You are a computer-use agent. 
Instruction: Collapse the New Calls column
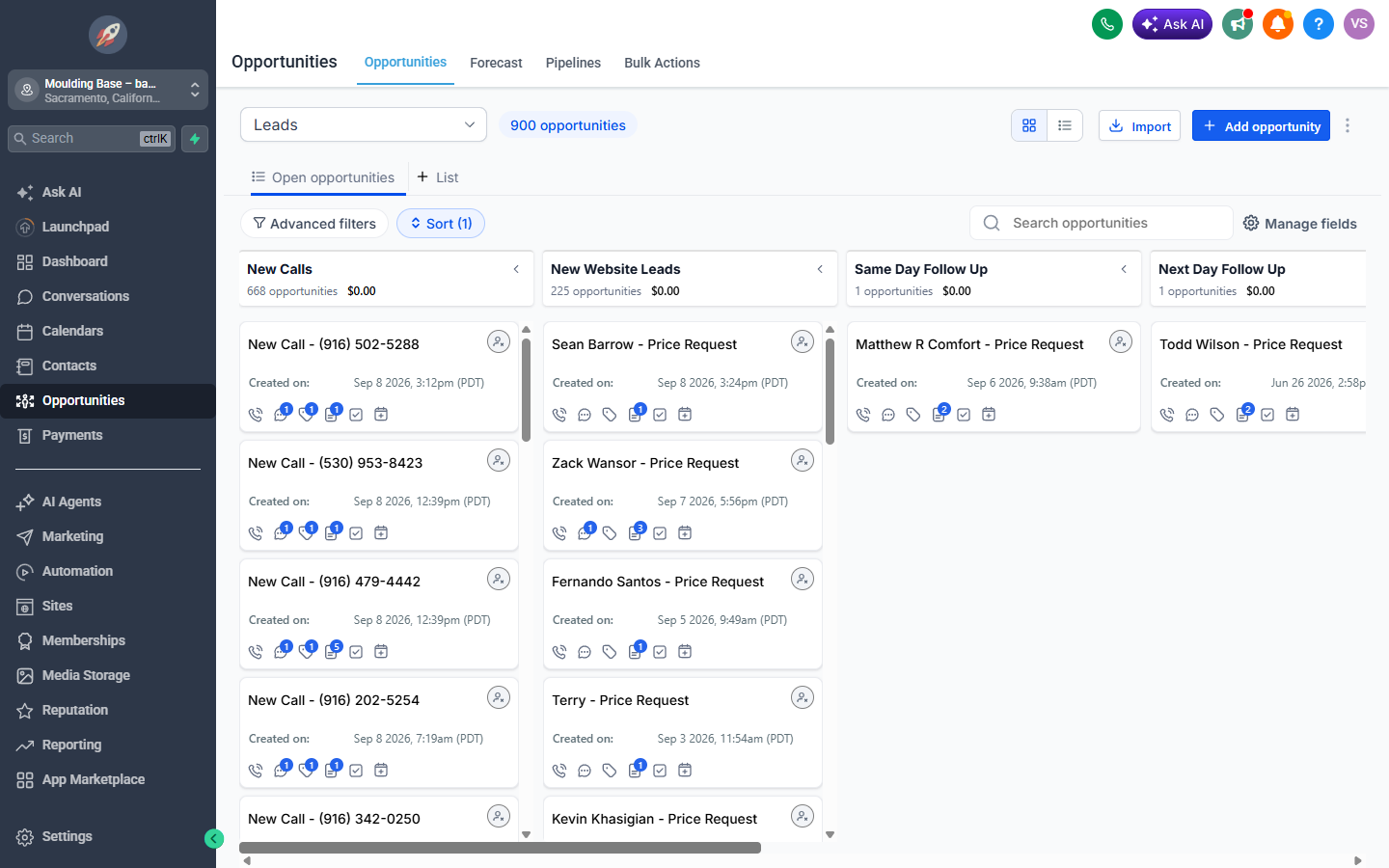coord(516,269)
